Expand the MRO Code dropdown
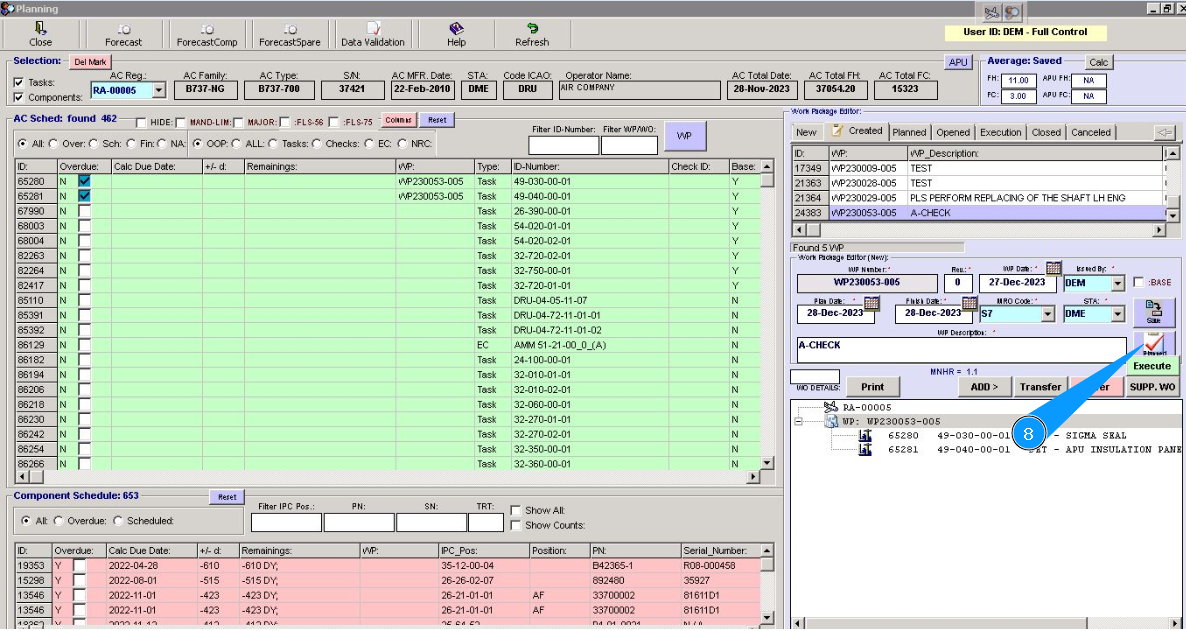The width and height of the screenshot is (1186, 631). coord(1047,314)
